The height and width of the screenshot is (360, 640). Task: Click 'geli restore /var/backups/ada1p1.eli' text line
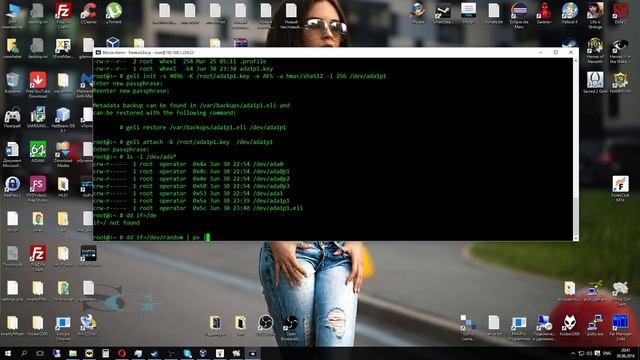click(x=203, y=127)
